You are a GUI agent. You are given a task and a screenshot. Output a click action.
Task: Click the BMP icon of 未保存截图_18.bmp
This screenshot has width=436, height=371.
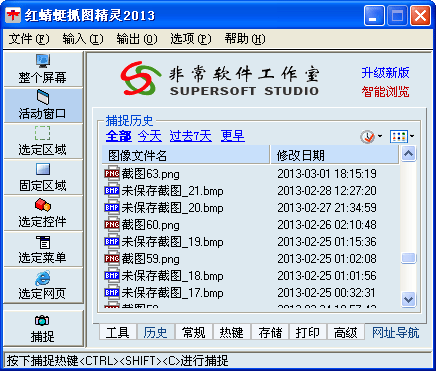coord(112,276)
